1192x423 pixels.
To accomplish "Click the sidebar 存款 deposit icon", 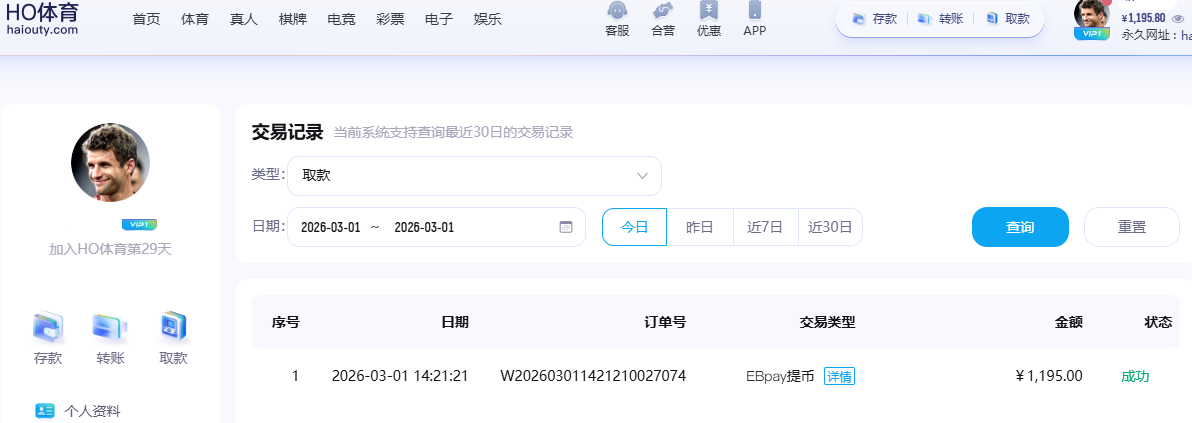I will (48, 328).
